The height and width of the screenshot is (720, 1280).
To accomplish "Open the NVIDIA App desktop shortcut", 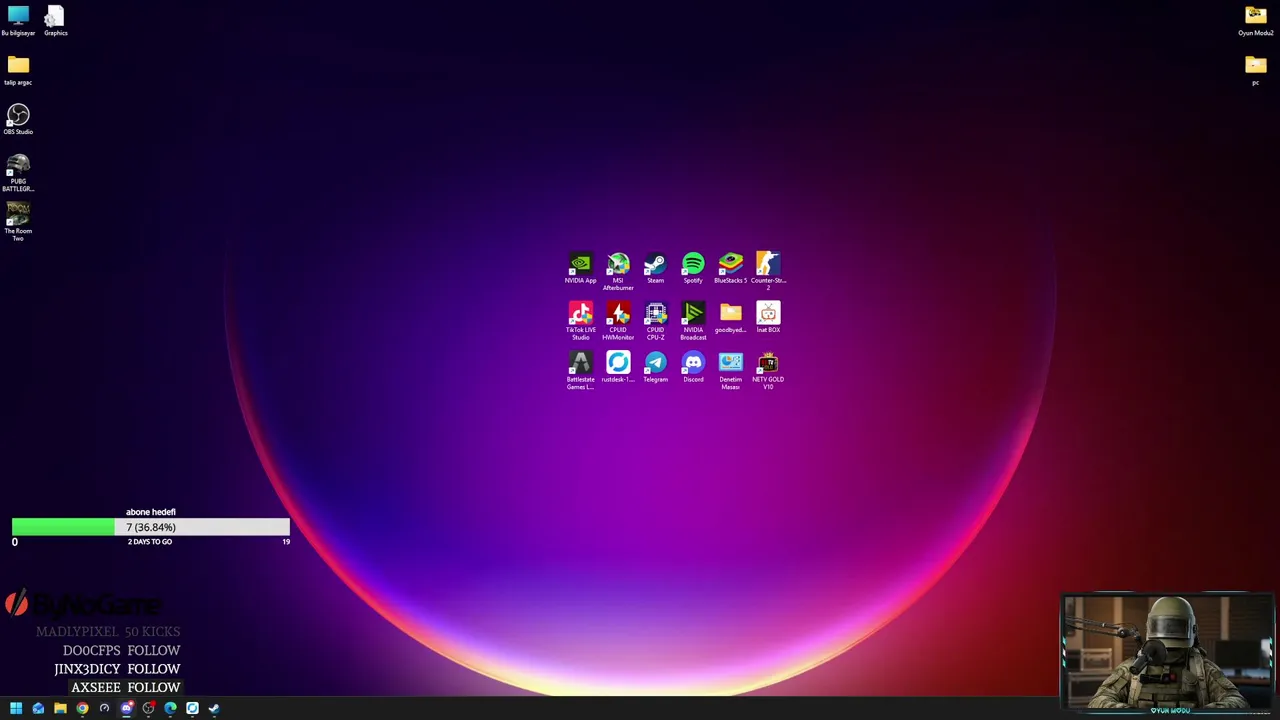I will pyautogui.click(x=580, y=268).
